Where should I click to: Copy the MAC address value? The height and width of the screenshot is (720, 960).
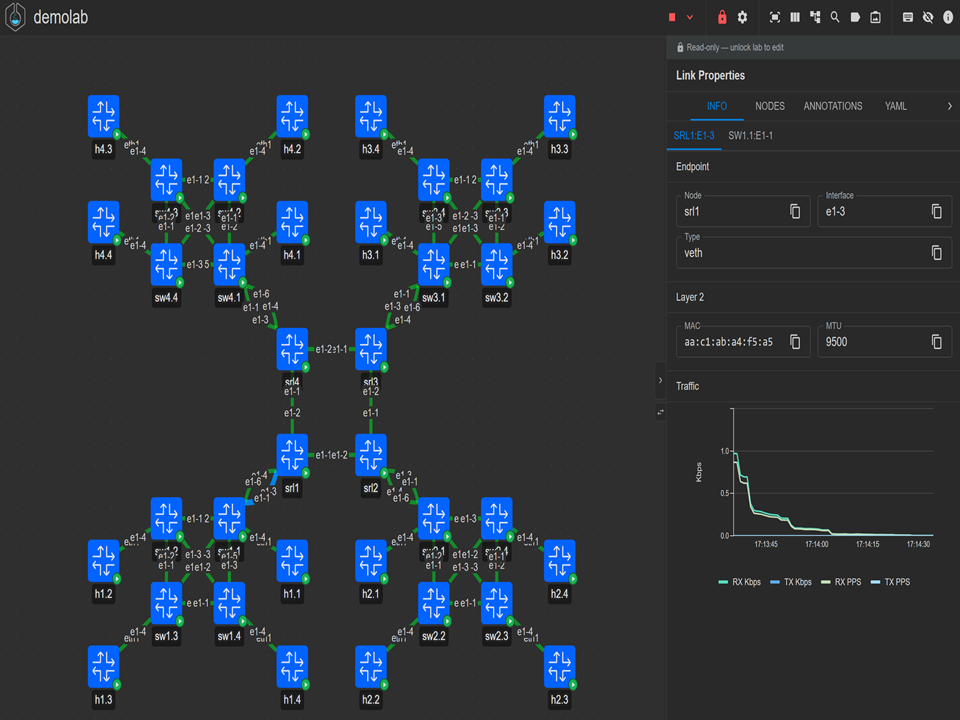tap(795, 342)
